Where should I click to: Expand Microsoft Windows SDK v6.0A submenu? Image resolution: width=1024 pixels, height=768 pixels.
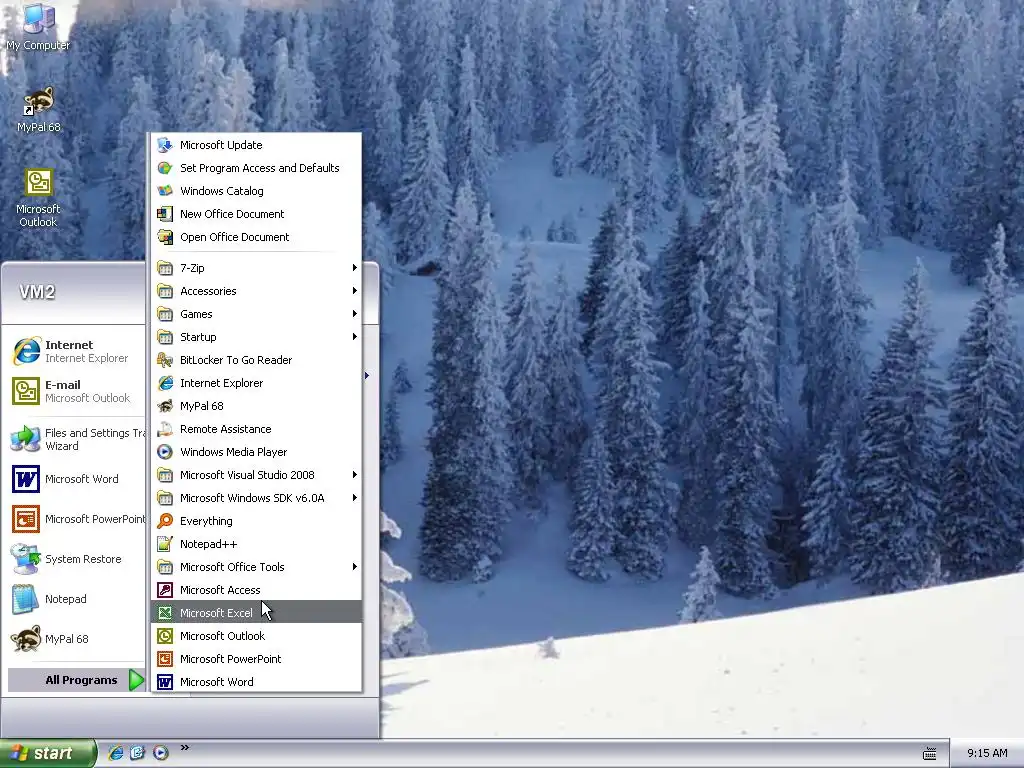click(256, 498)
